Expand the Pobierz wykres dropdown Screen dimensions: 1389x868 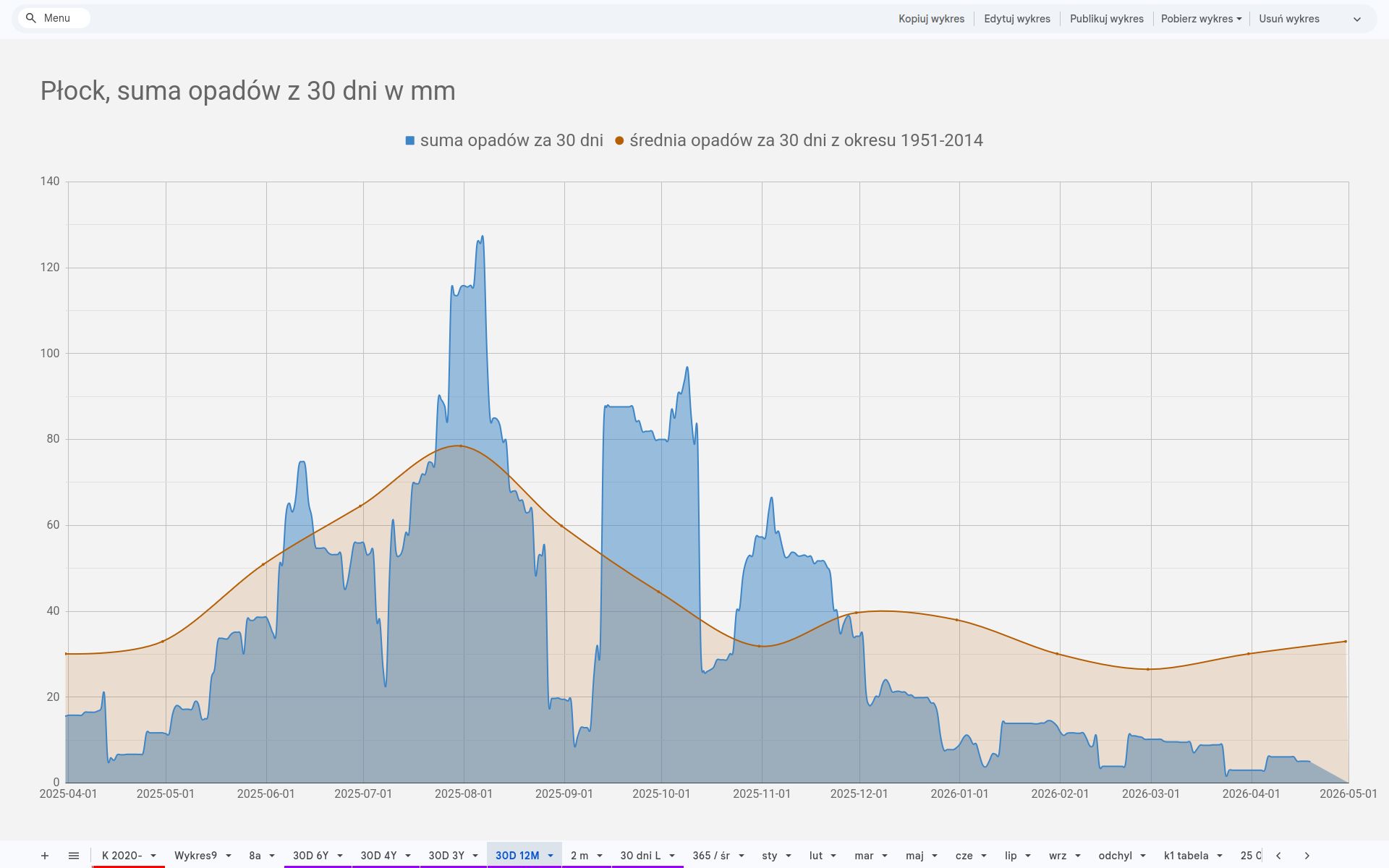(x=1201, y=19)
